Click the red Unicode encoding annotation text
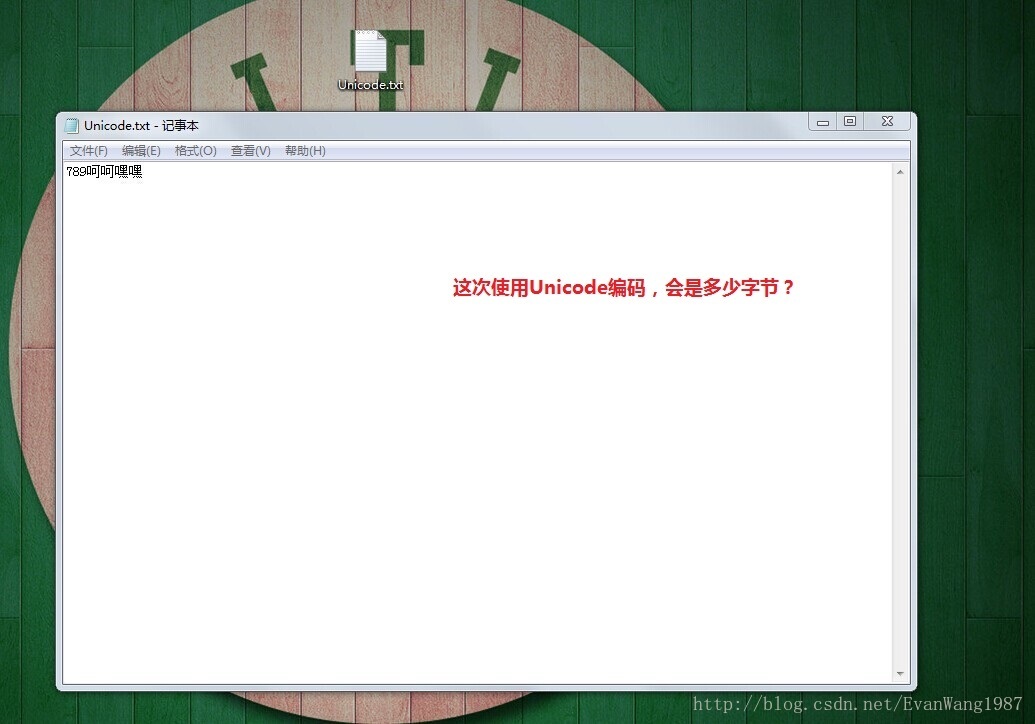1035x724 pixels. click(623, 288)
